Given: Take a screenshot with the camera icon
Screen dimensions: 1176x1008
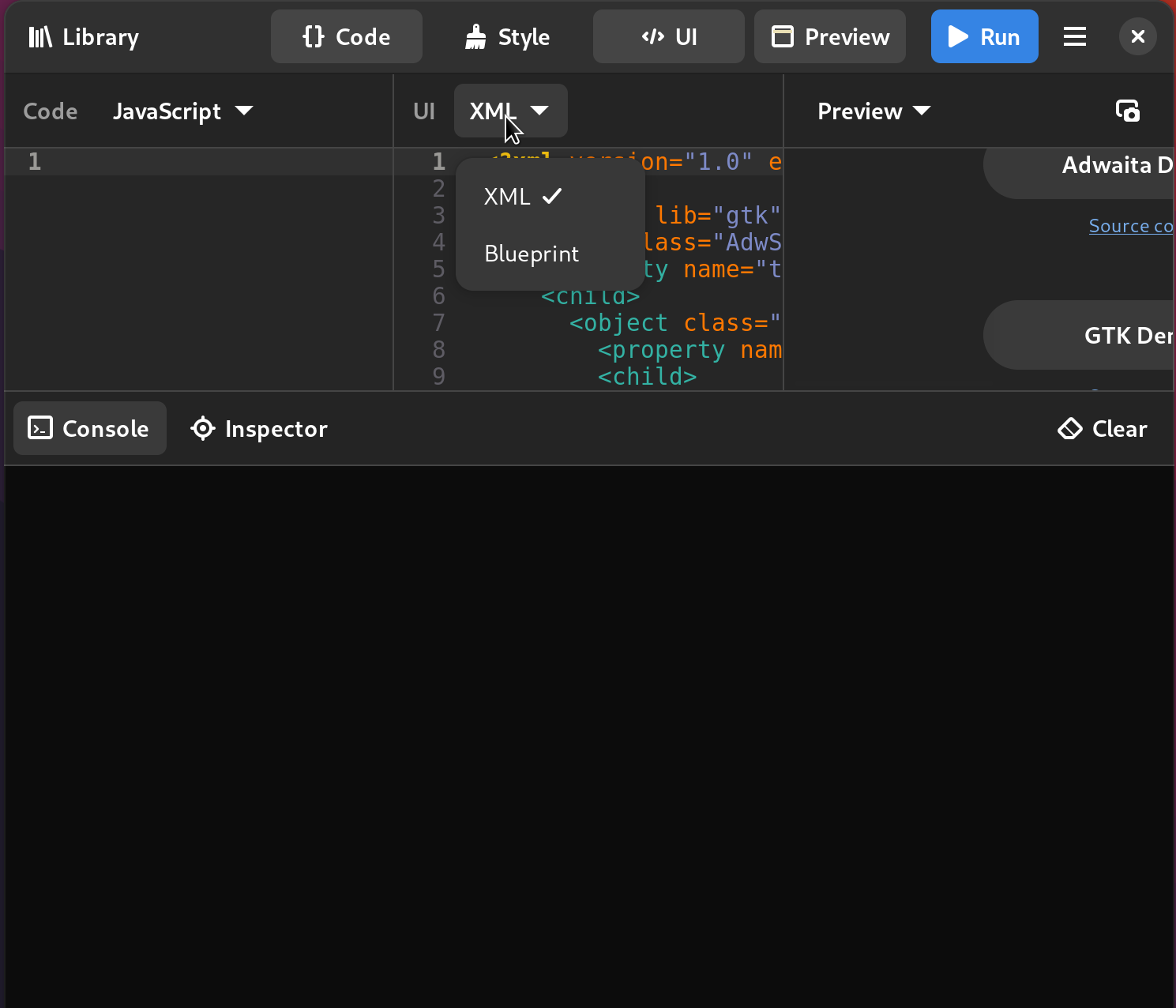Looking at the screenshot, I should [1127, 111].
